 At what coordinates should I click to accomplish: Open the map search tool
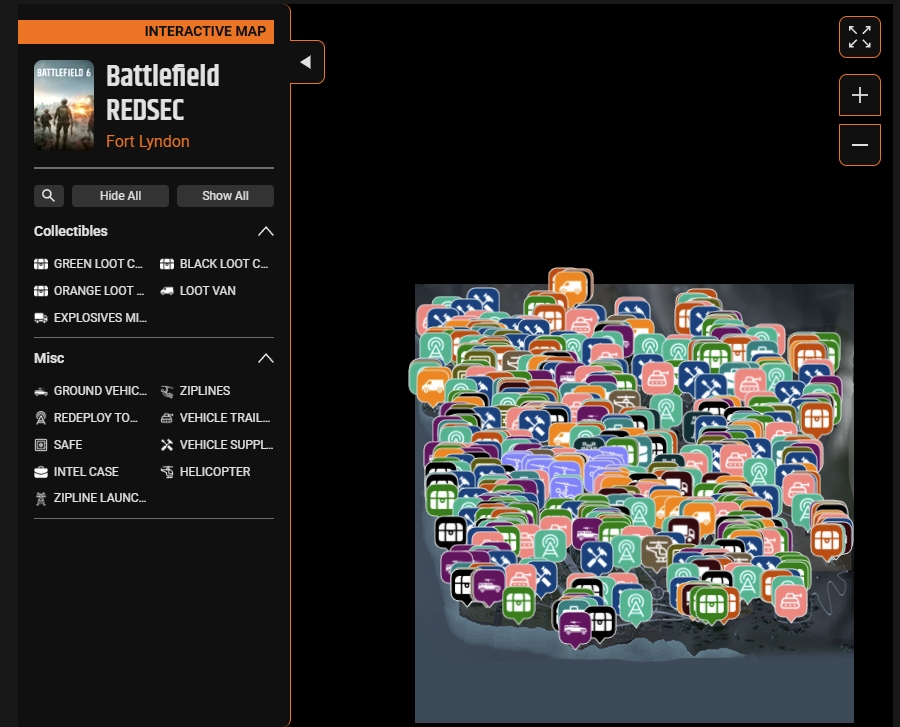(48, 195)
